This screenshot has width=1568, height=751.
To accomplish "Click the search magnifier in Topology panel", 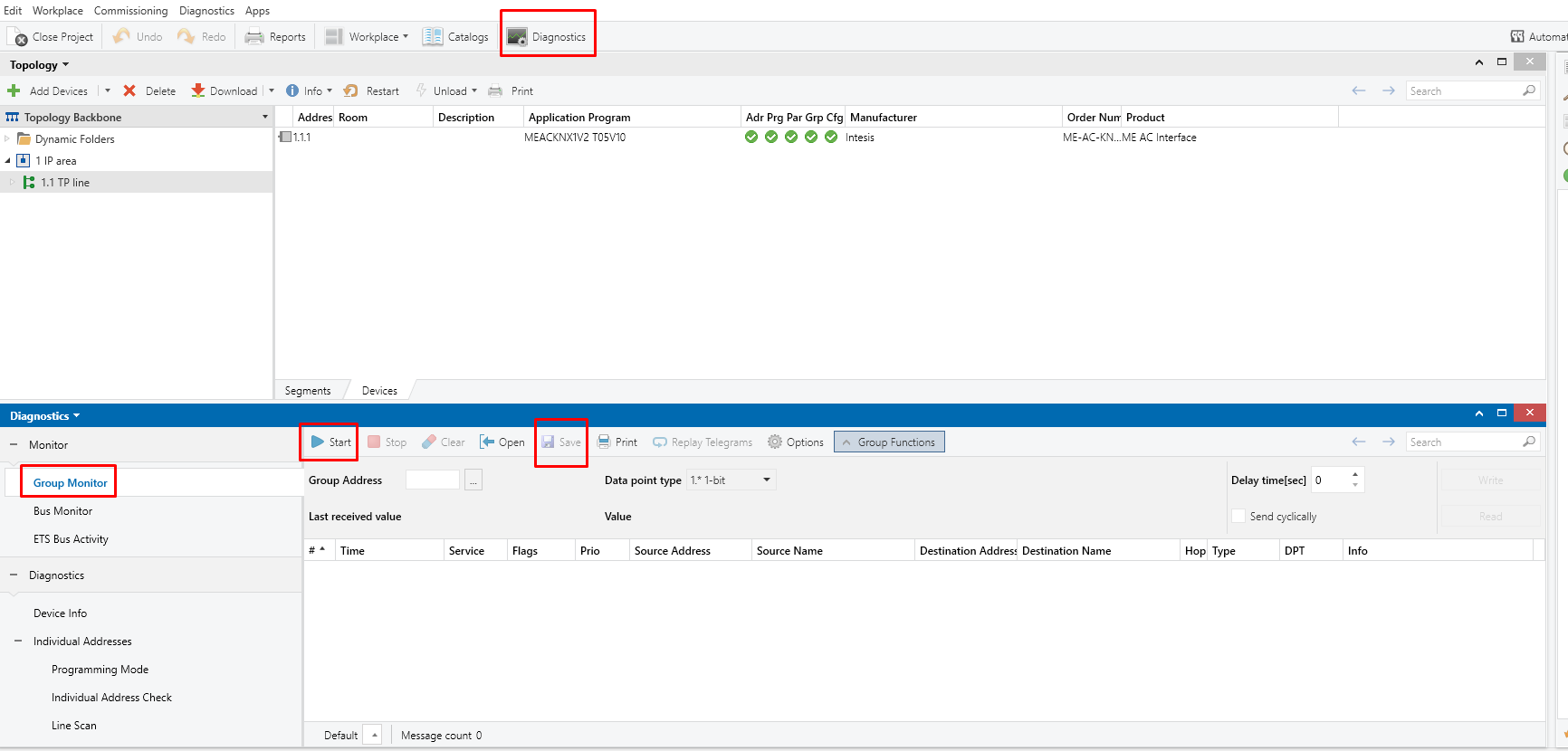I will coord(1529,91).
